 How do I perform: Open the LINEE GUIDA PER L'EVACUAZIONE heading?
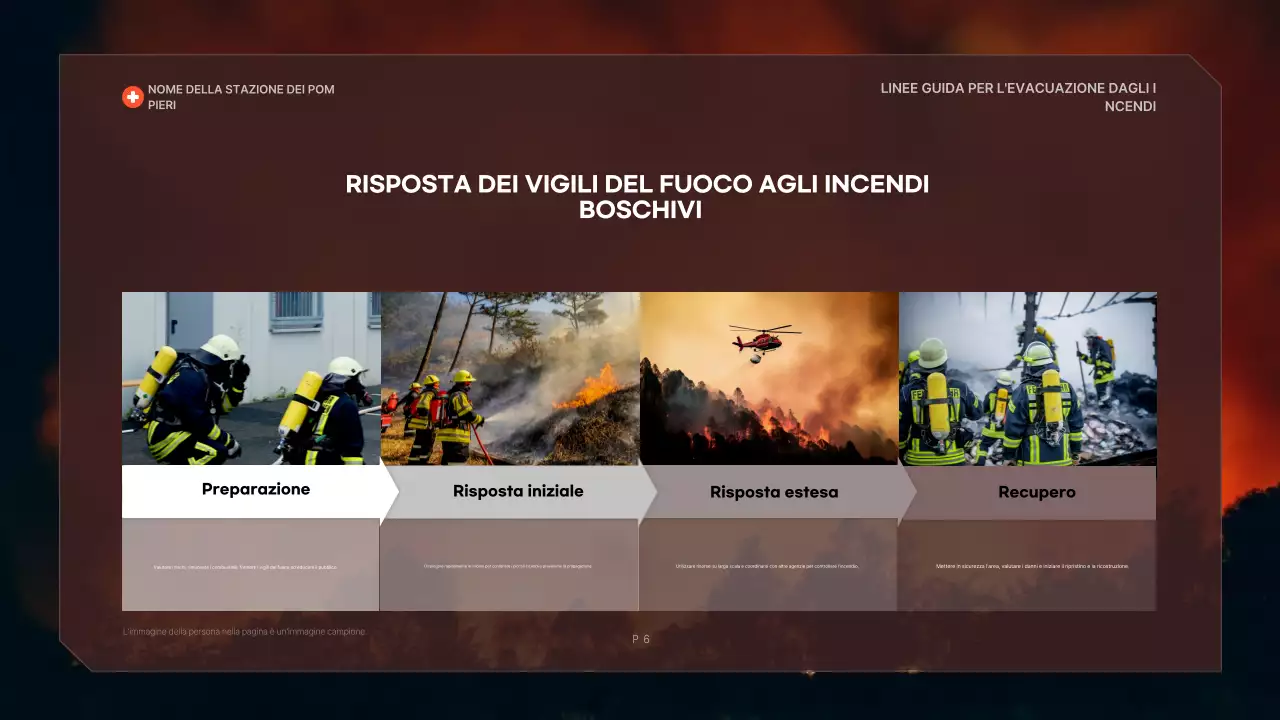click(1018, 97)
